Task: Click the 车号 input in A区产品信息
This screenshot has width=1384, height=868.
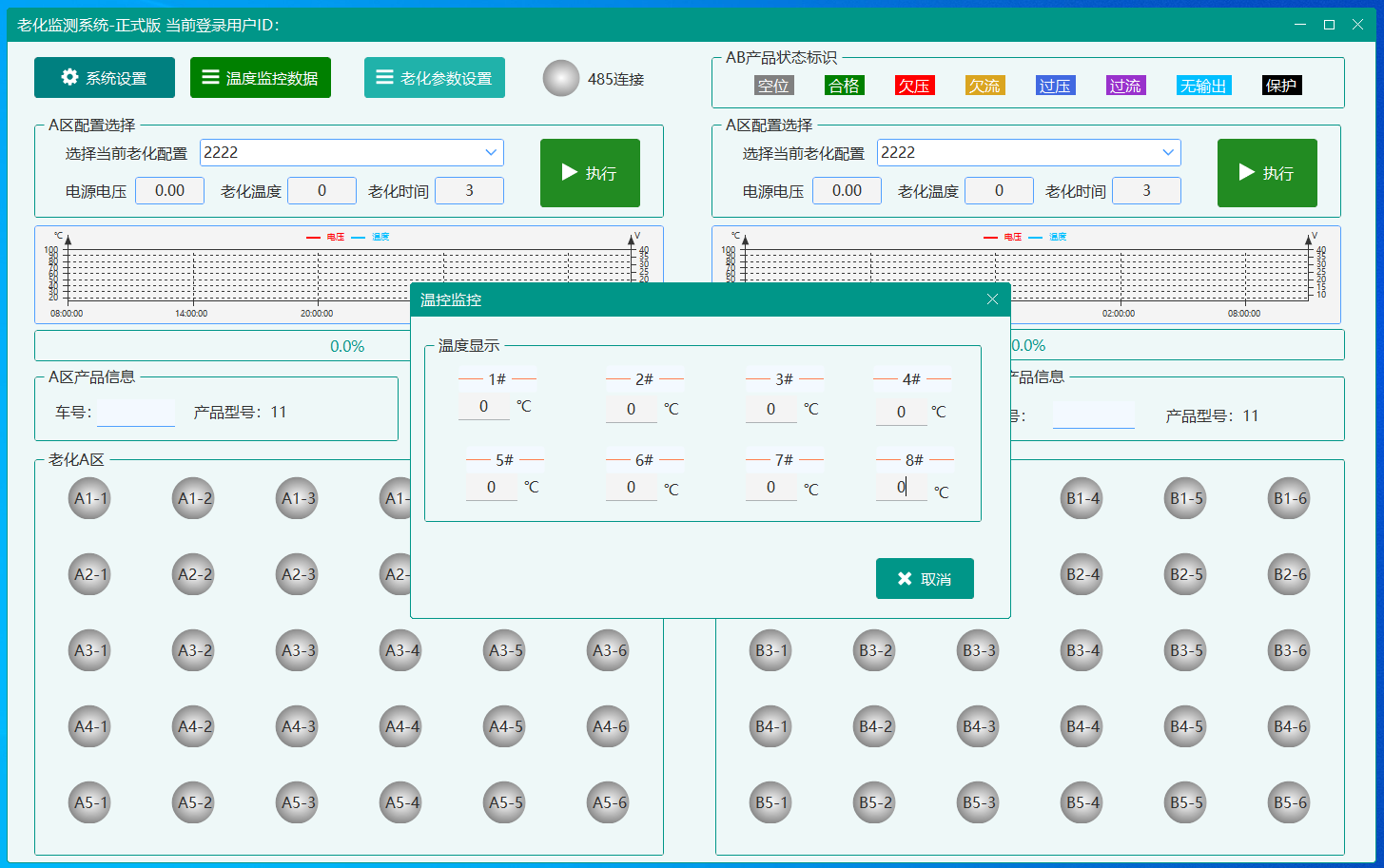Action: [136, 413]
